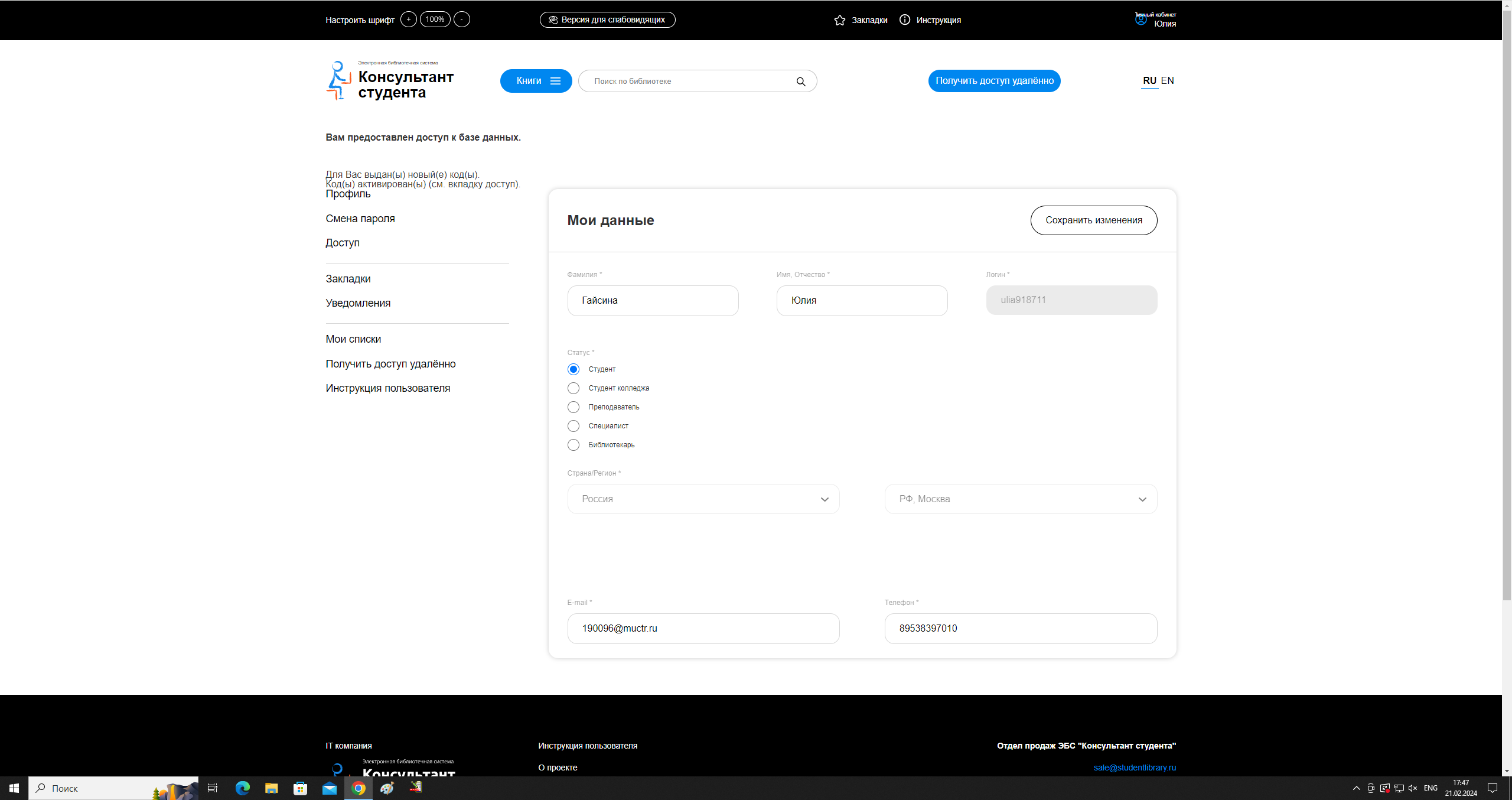Open Смена пароля in the sidebar

click(x=360, y=219)
